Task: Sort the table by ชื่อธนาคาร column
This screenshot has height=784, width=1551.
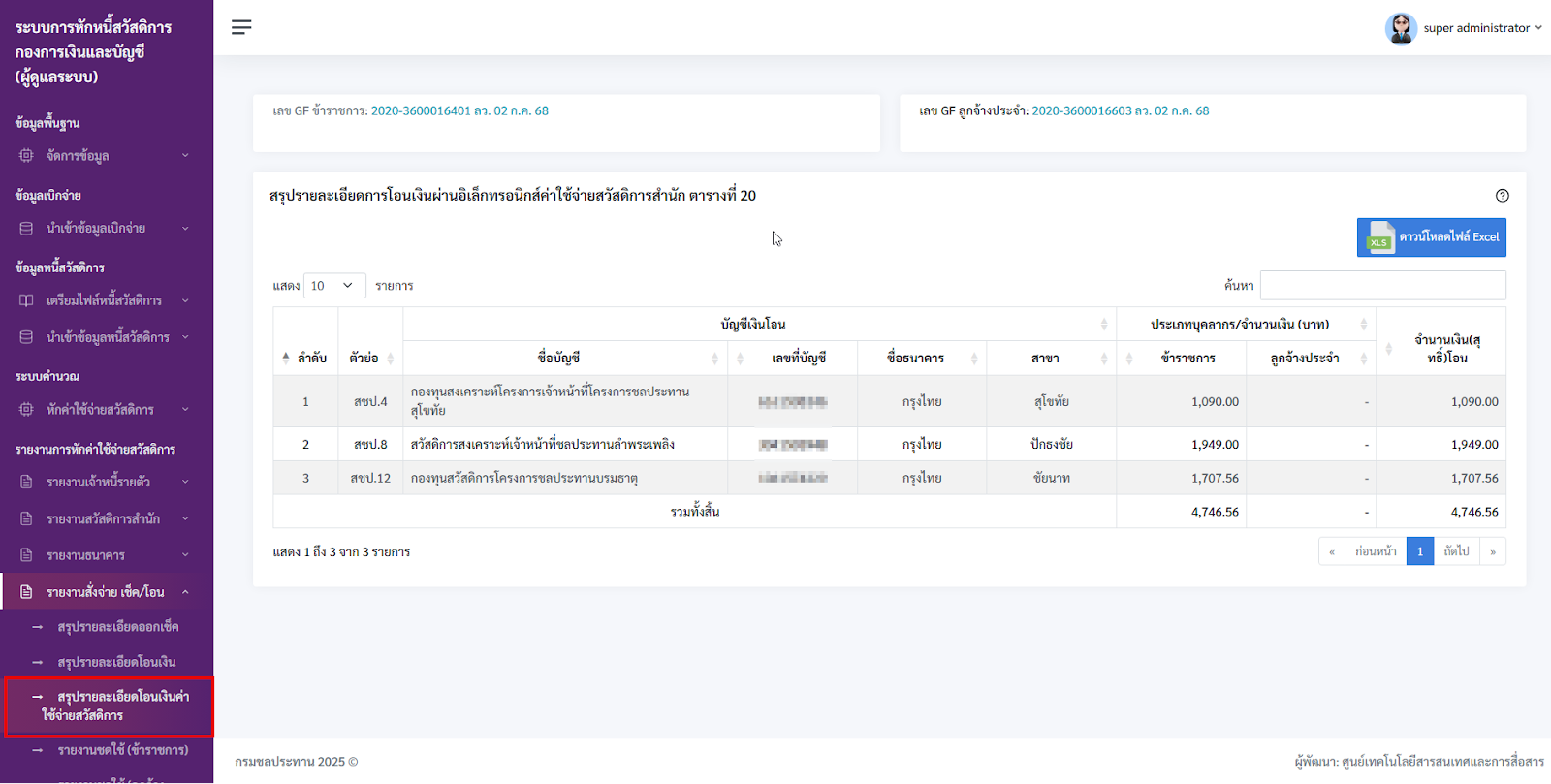Action: (x=921, y=358)
